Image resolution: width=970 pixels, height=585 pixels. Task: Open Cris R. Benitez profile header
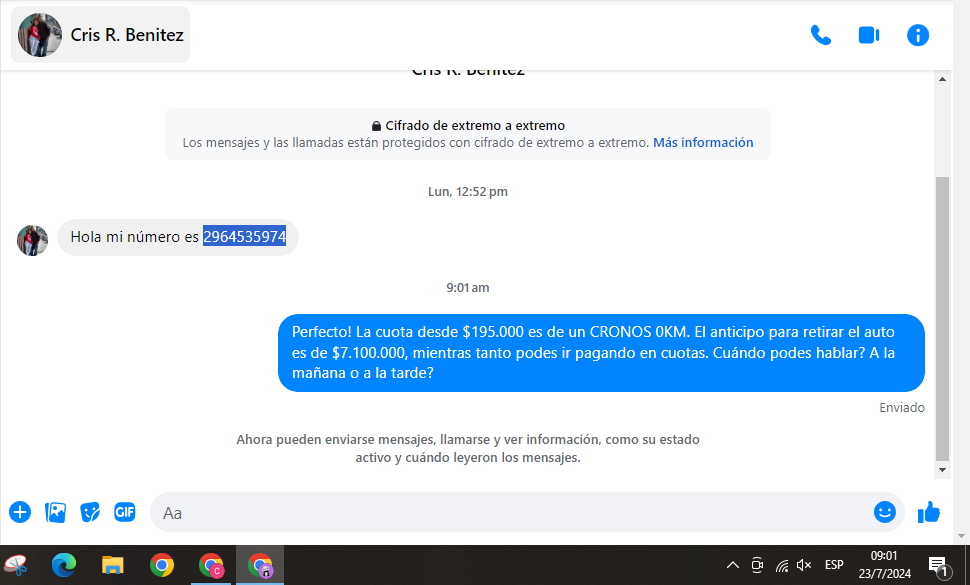100,35
